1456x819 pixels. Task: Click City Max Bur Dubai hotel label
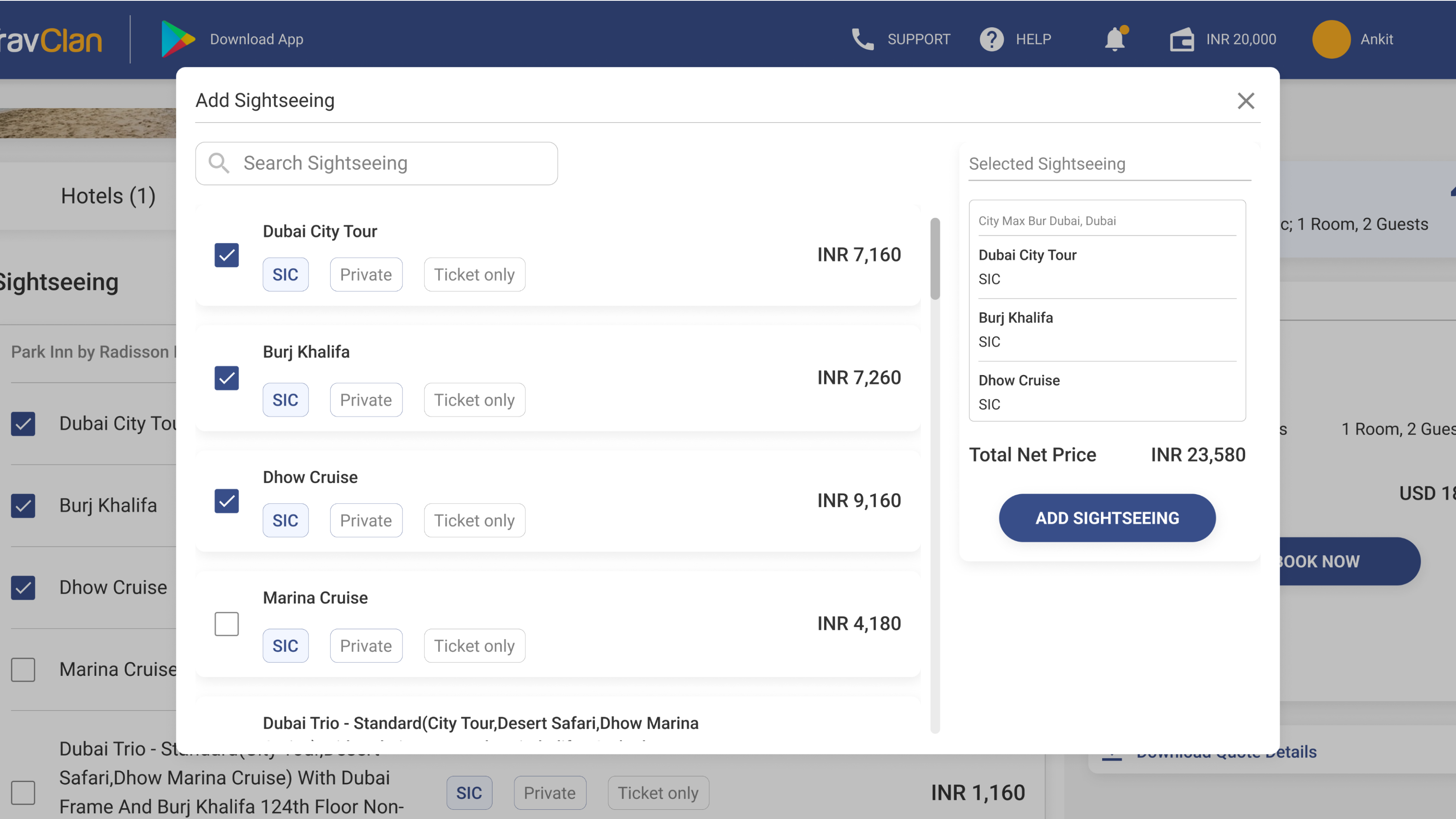tap(1047, 221)
